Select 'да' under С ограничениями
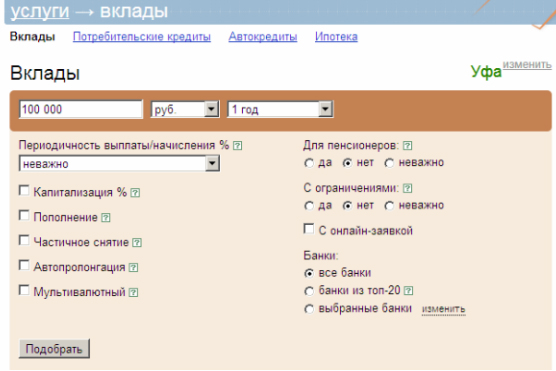The height and width of the screenshot is (371, 556). (x=309, y=206)
